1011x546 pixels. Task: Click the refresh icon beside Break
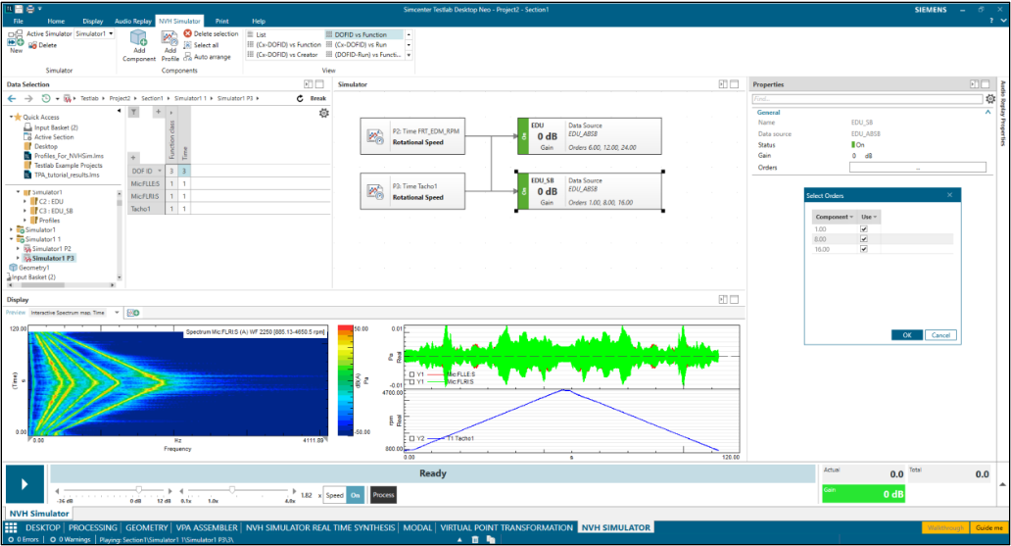[300, 99]
